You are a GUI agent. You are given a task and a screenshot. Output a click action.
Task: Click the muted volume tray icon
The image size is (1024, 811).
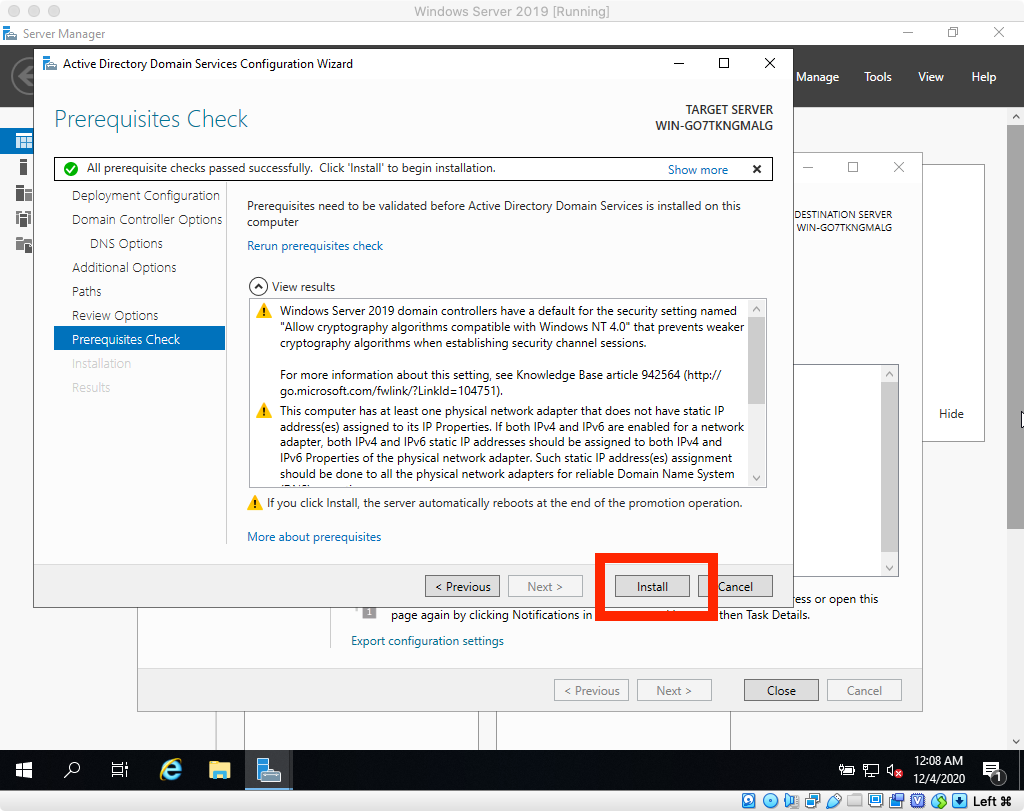pyautogui.click(x=895, y=771)
